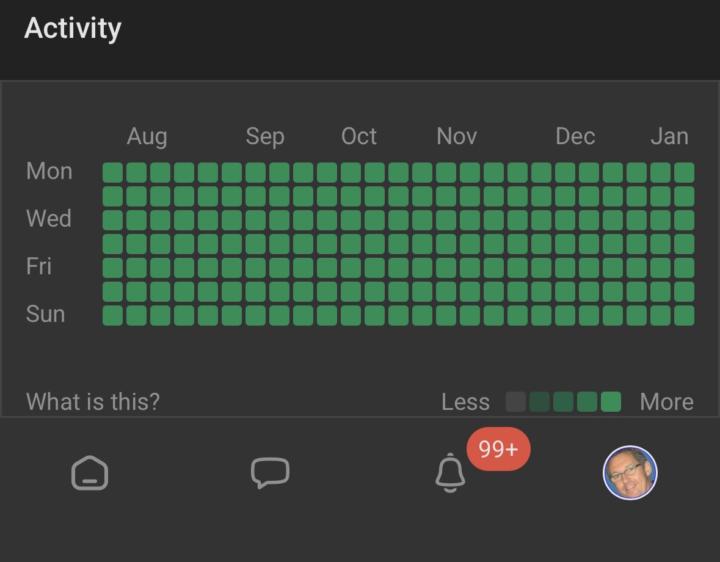Viewport: 720px width, 562px height.
Task: Select the brightest green legend swatch
Action: (x=611, y=402)
